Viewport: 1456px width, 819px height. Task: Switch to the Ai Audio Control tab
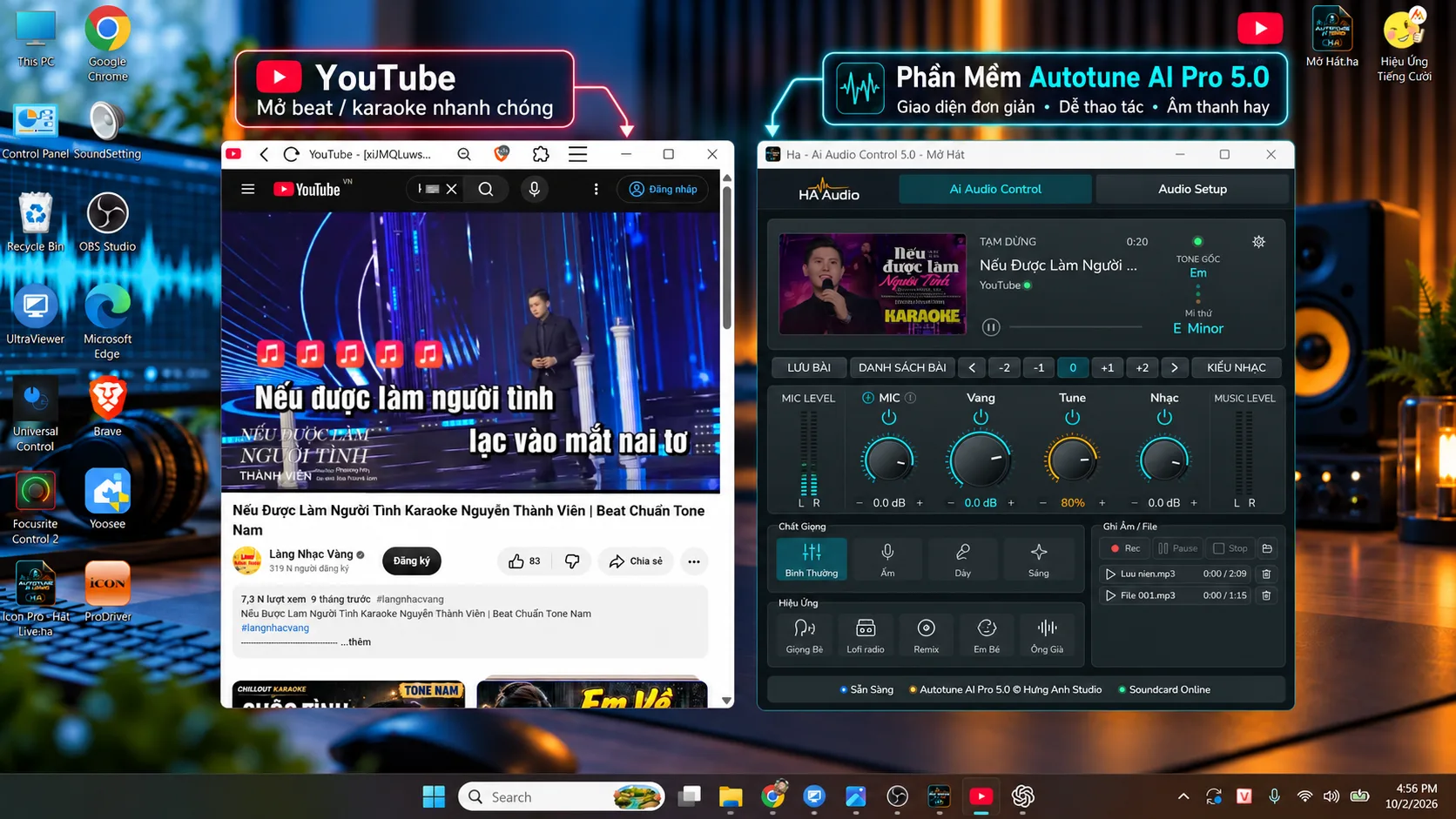(x=995, y=189)
